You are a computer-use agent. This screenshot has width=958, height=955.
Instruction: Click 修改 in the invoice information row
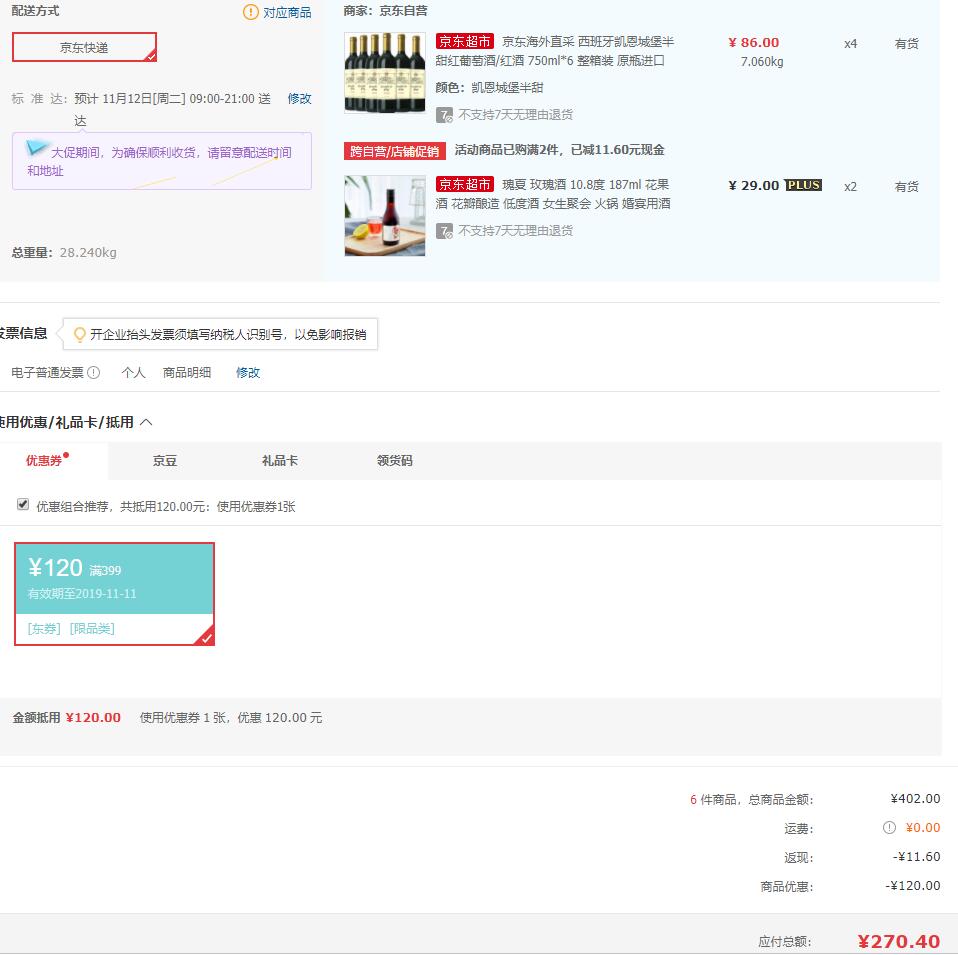(248, 372)
